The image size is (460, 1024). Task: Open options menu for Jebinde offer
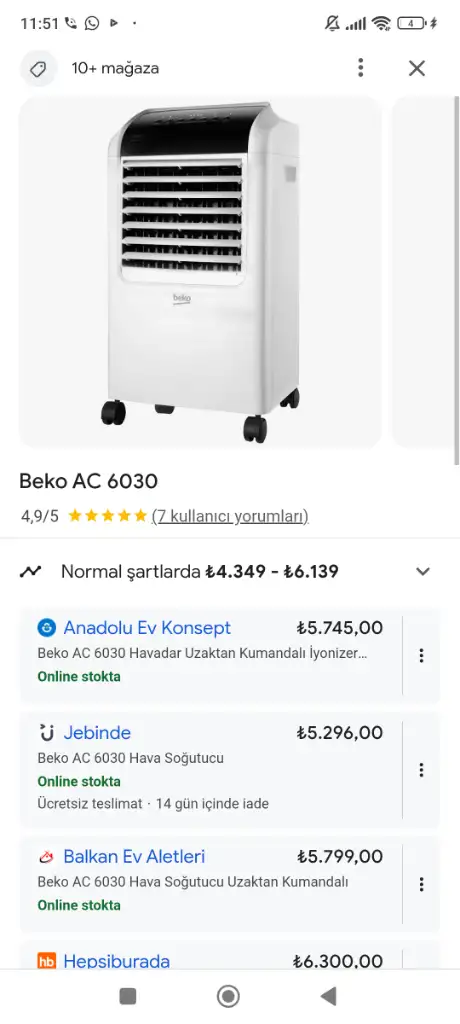(x=421, y=770)
